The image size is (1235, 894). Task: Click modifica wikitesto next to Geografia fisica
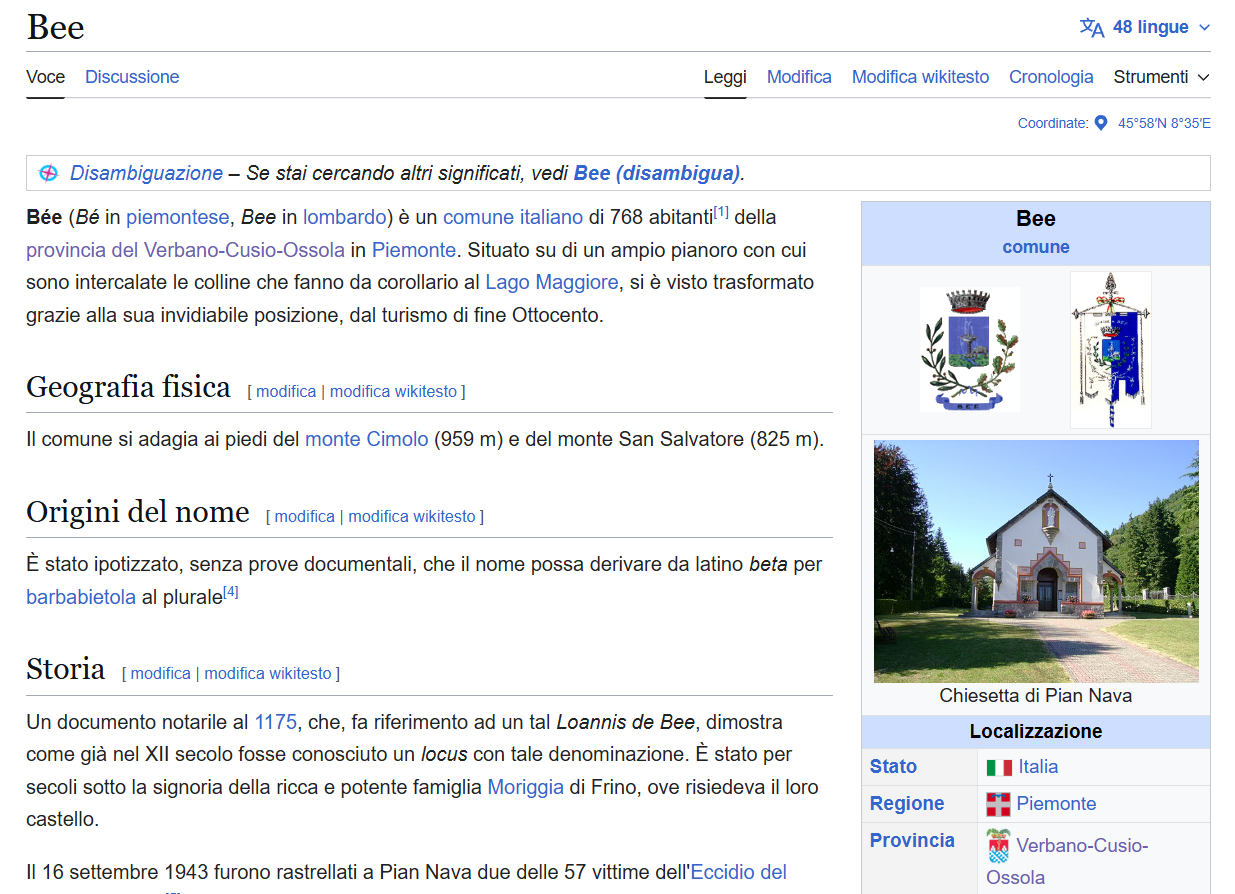pos(394,391)
